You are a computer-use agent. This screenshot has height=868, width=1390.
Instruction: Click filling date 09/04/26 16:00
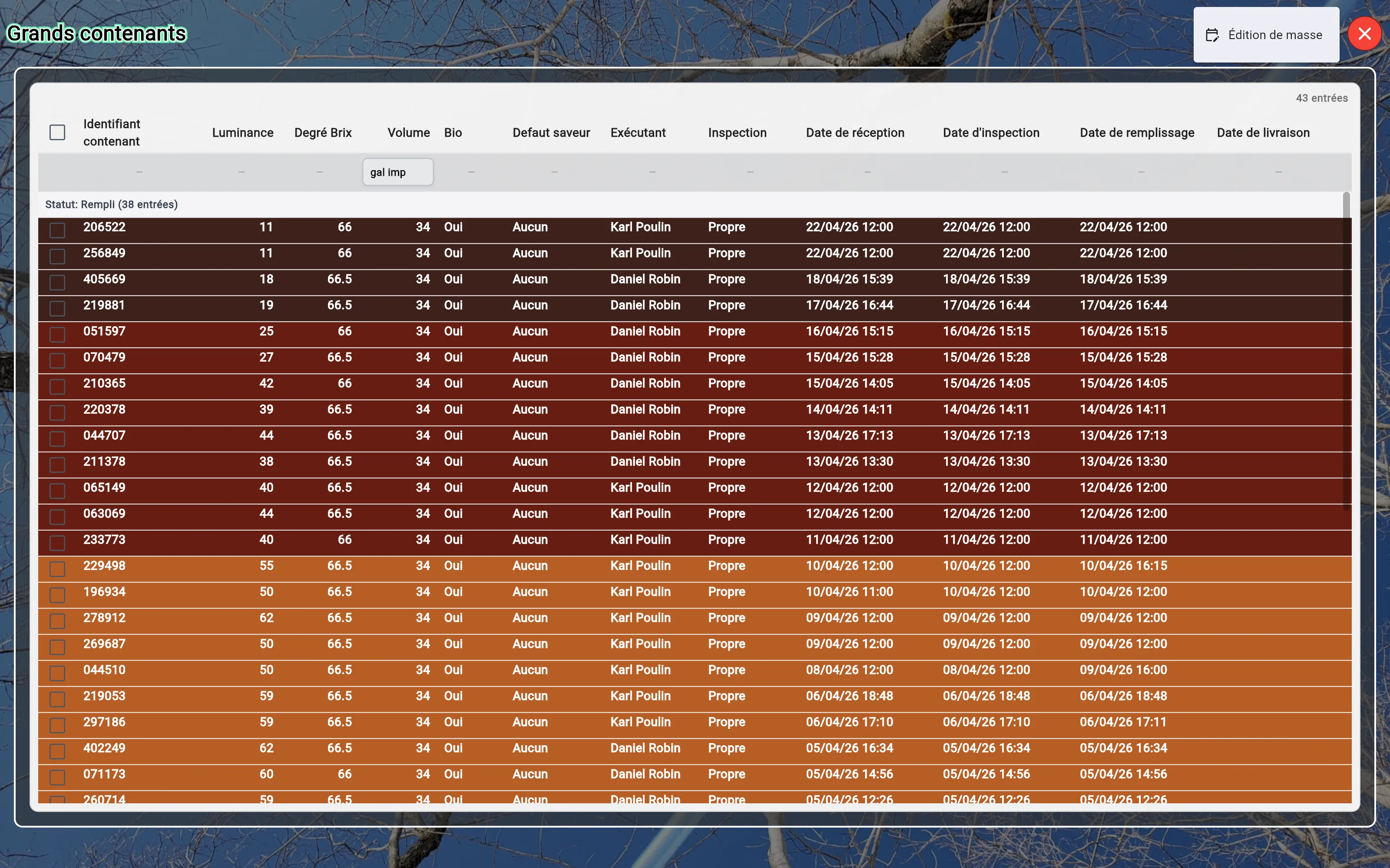point(1123,670)
